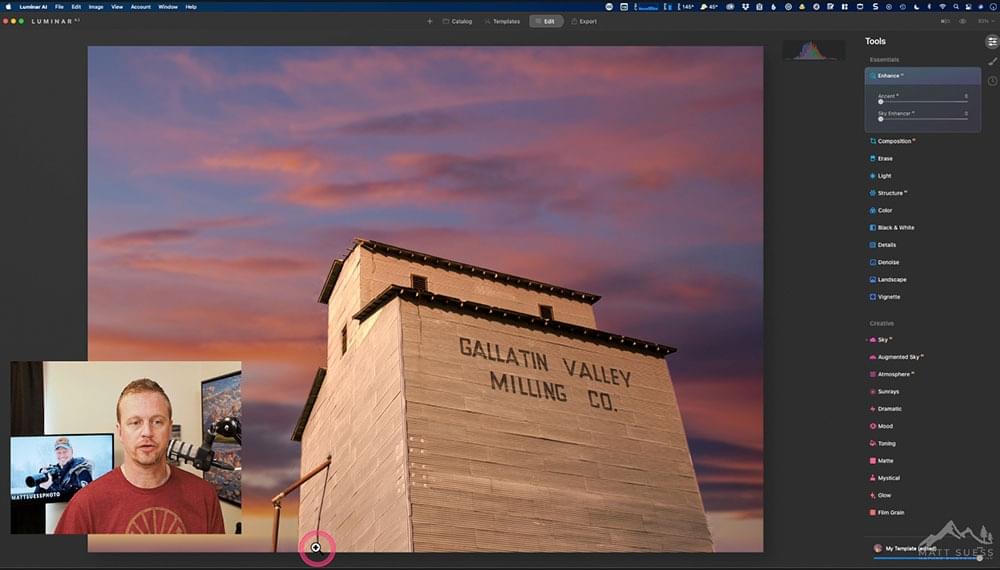This screenshot has height=570, width=1000.
Task: Click the Accent slider track
Action: click(922, 102)
